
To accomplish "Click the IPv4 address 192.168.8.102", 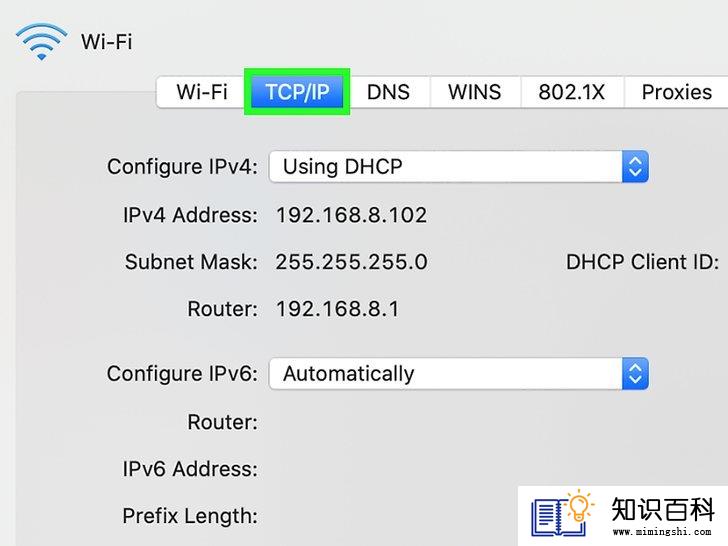I will [351, 215].
